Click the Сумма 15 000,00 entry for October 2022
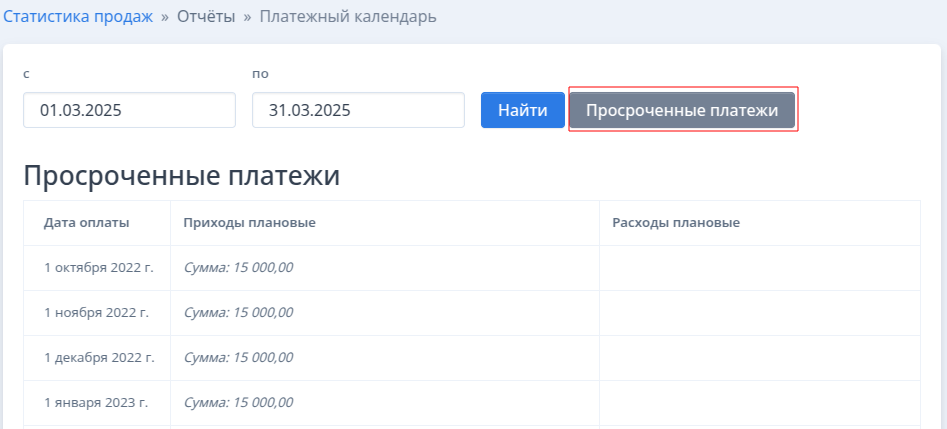The height and width of the screenshot is (429, 947). 238,268
